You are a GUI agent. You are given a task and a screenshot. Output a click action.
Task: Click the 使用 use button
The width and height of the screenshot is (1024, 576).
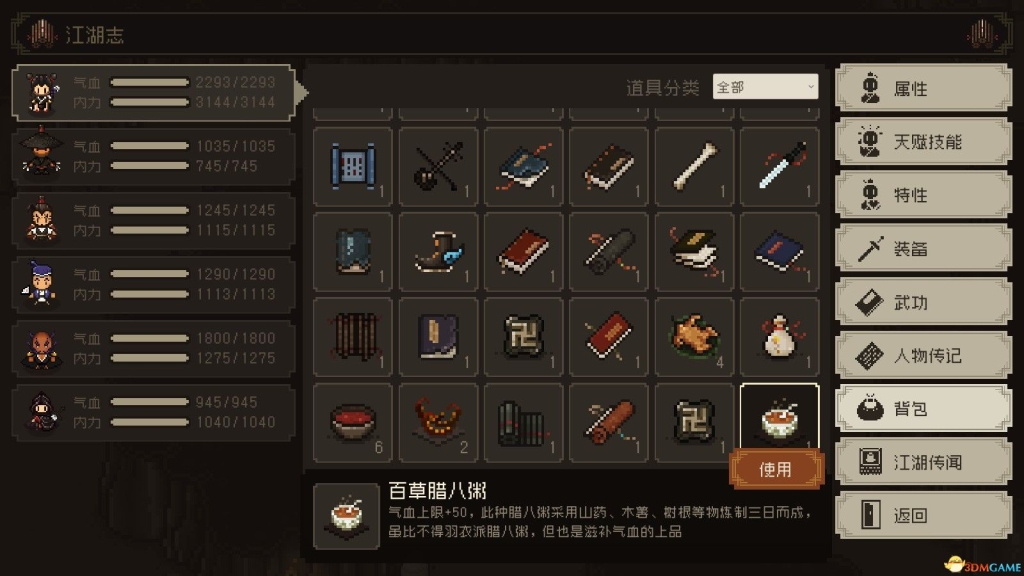click(x=776, y=470)
